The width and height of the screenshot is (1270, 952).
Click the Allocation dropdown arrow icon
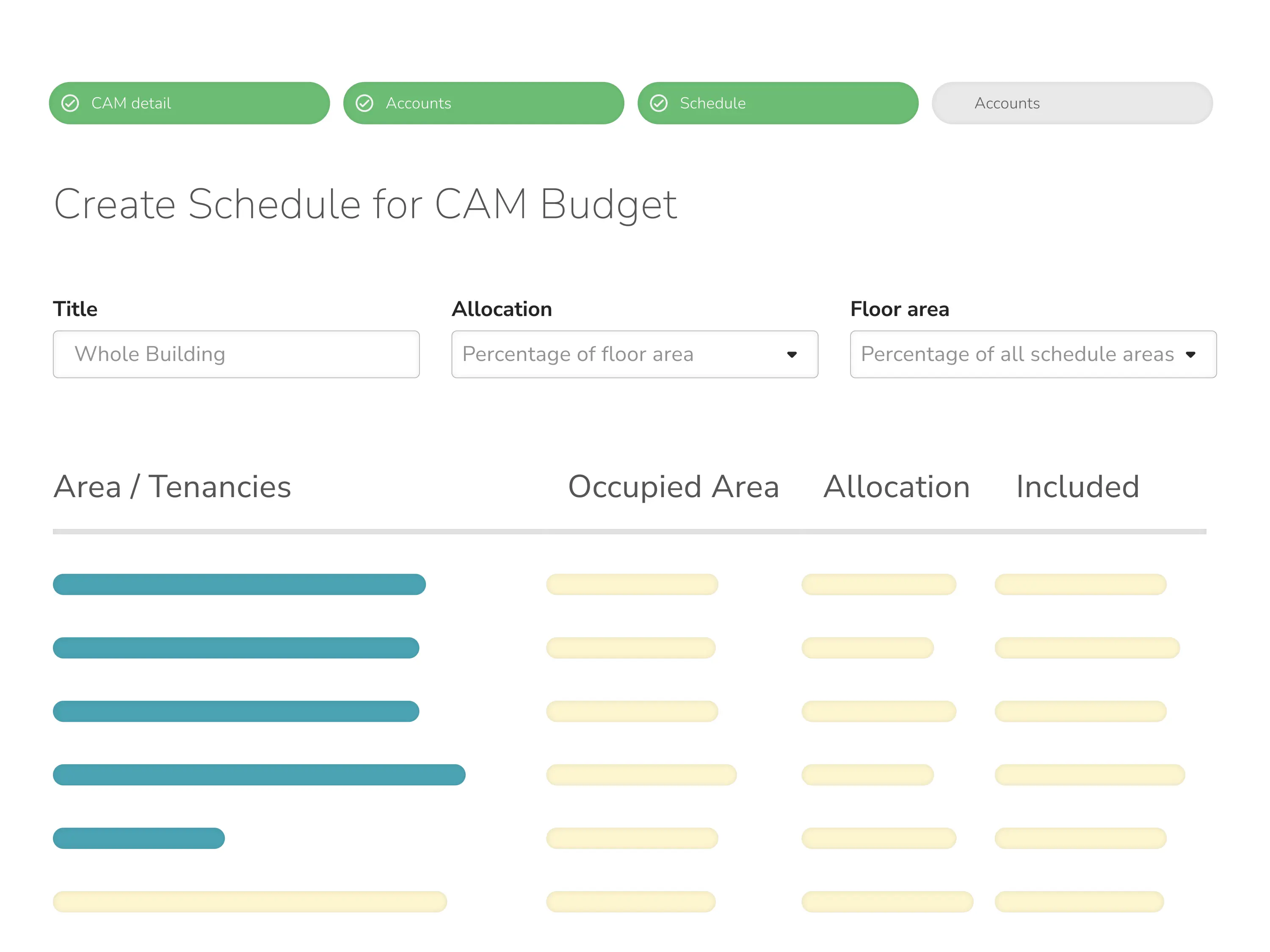coord(793,355)
